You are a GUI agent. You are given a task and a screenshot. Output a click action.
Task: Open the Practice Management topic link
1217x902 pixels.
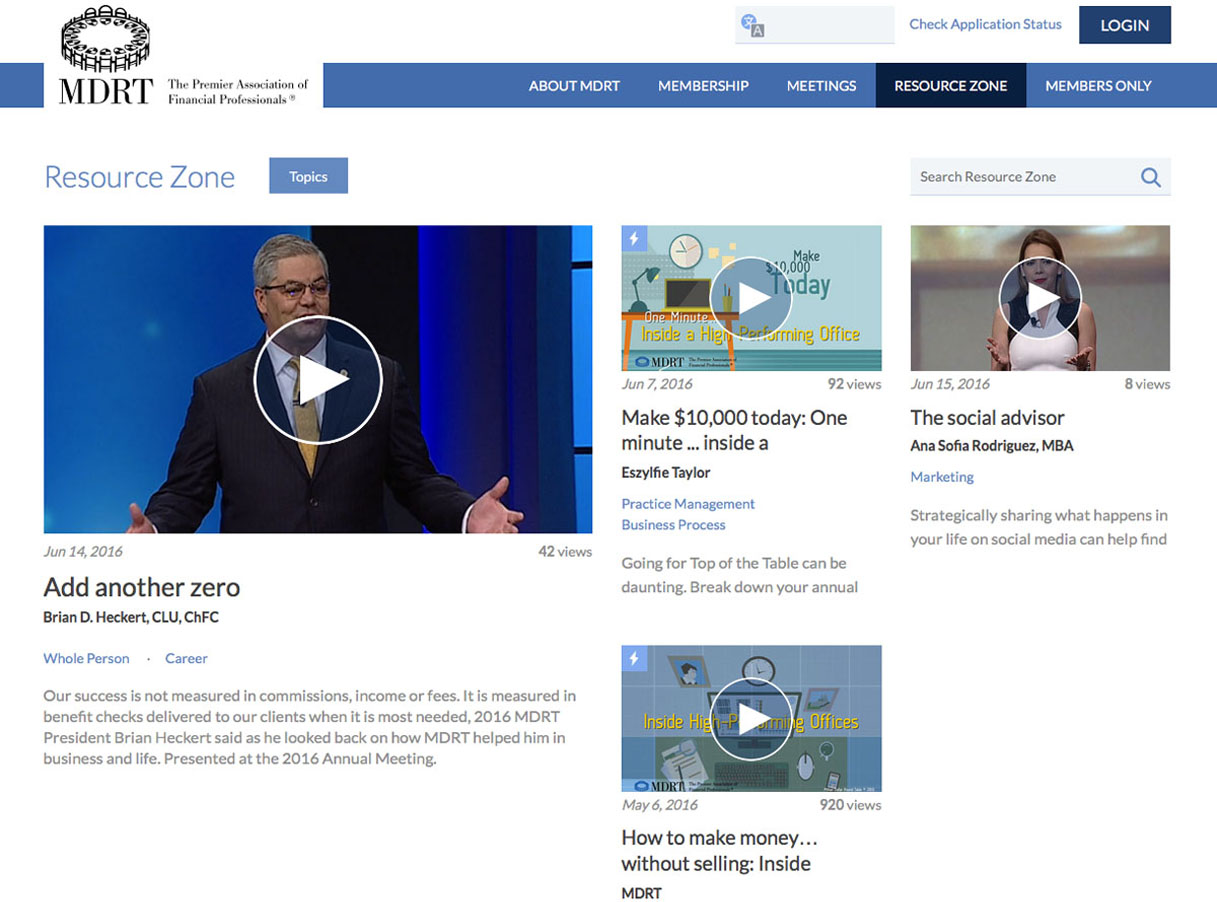[688, 504]
